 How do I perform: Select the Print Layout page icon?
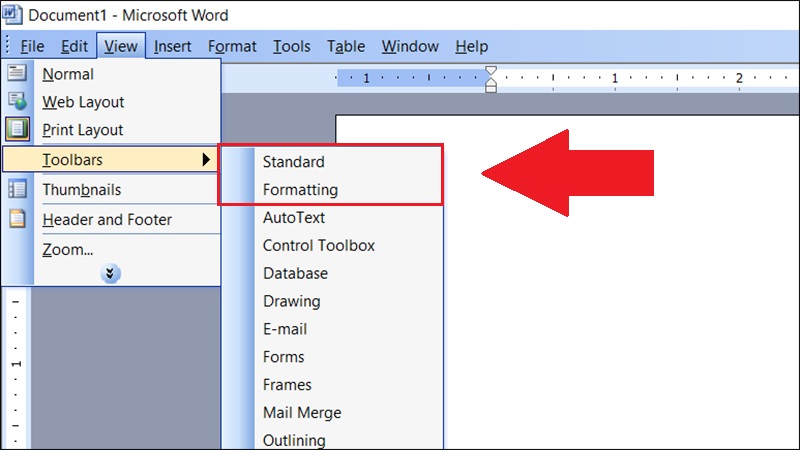17,129
